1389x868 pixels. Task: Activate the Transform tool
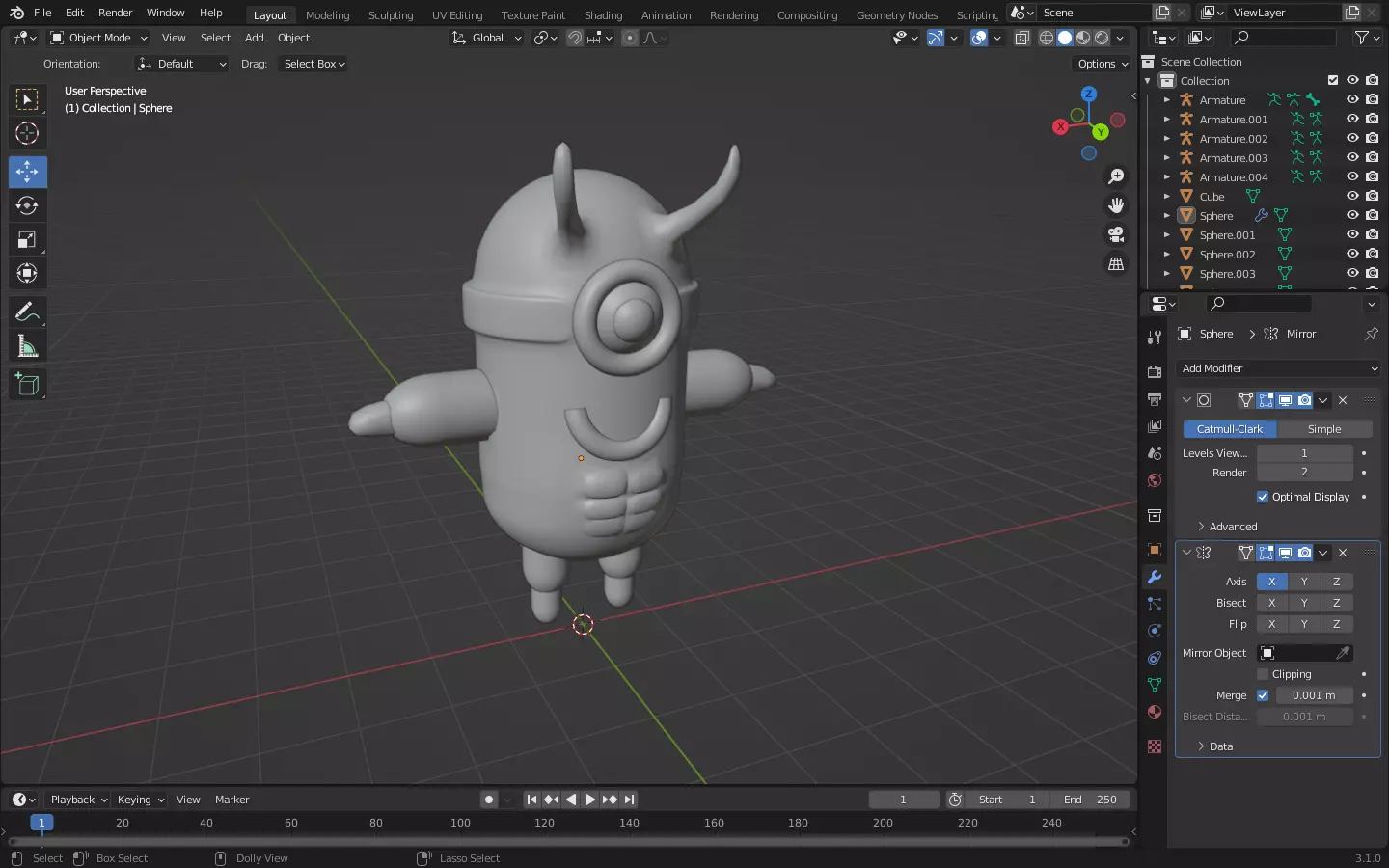[x=27, y=273]
